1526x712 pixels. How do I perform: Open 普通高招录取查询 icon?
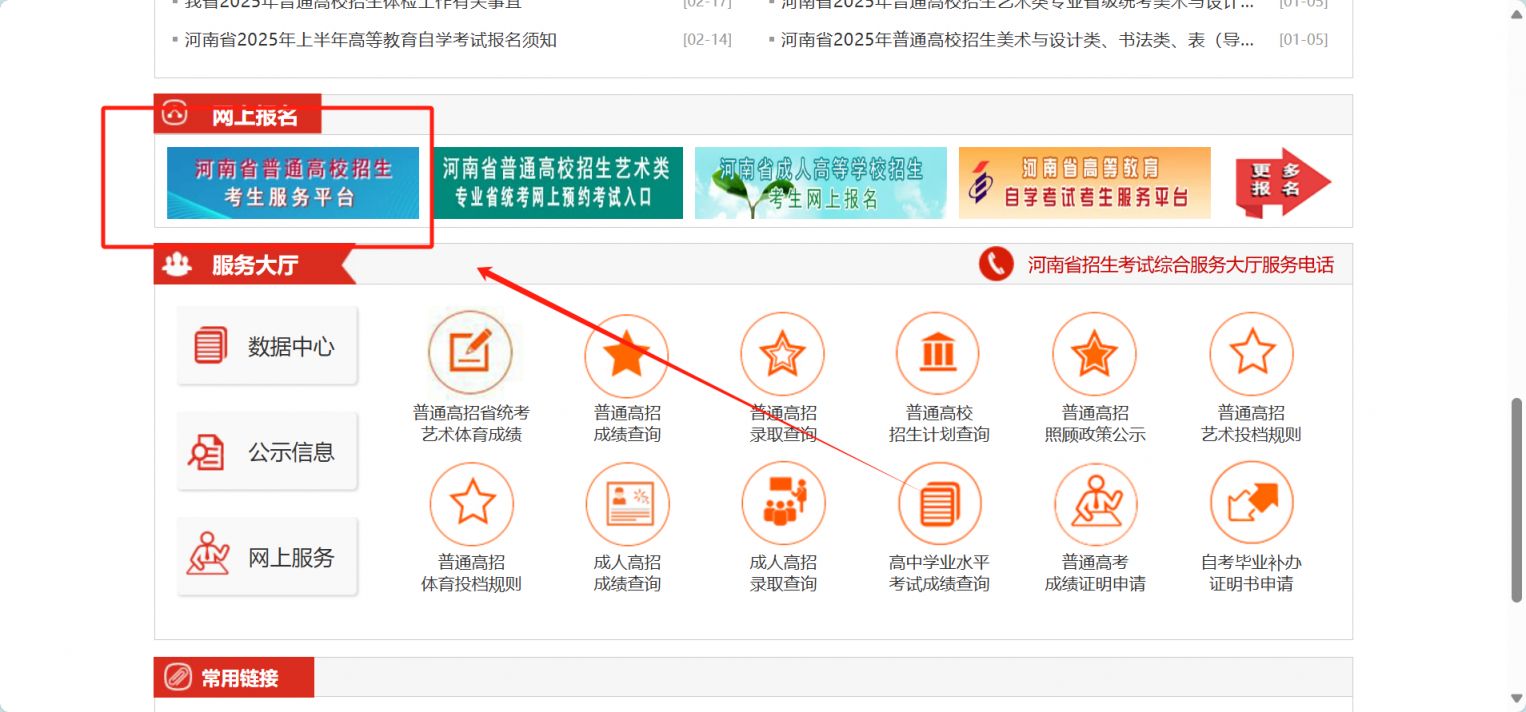(783, 353)
